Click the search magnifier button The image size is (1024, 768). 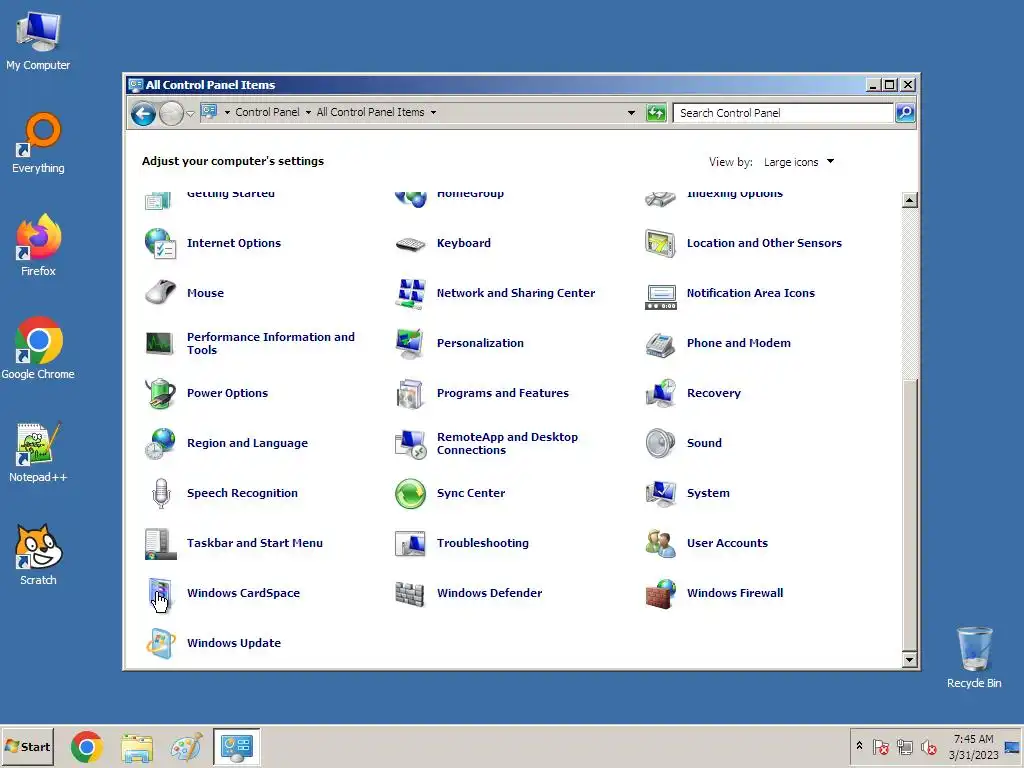(x=905, y=113)
